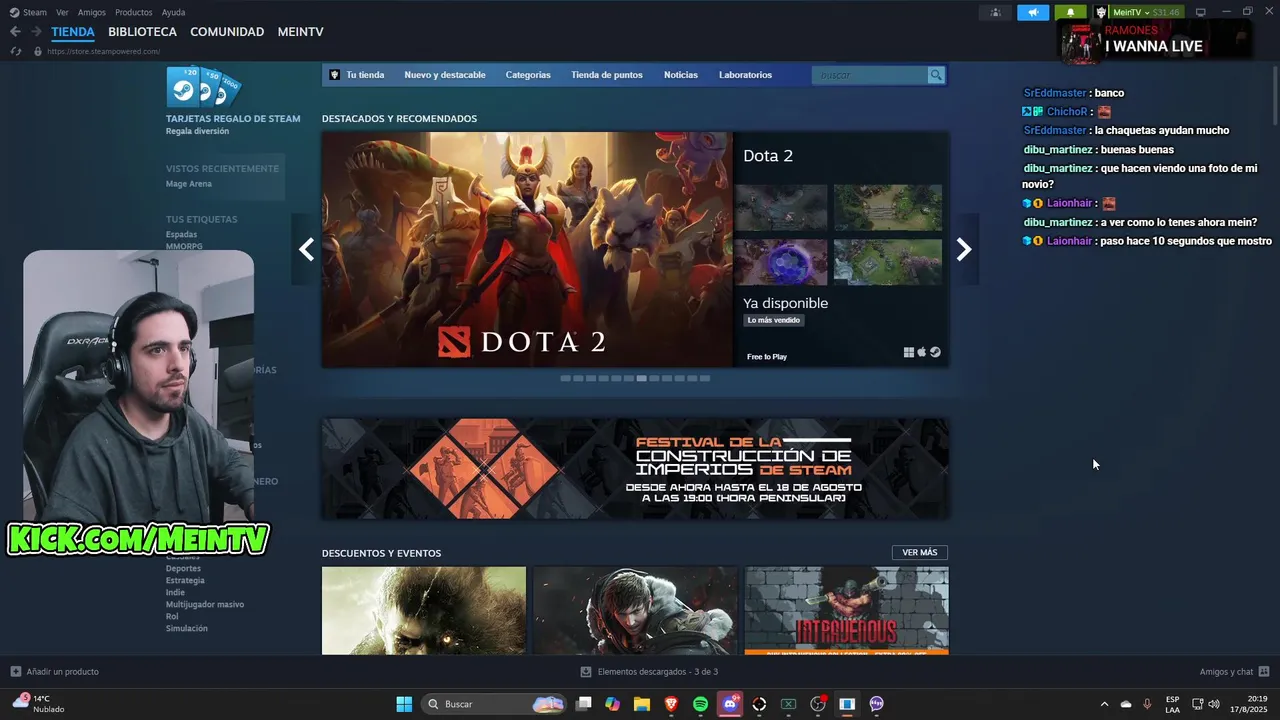1280x720 pixels.
Task: Show the previous featured game
Action: 306,250
